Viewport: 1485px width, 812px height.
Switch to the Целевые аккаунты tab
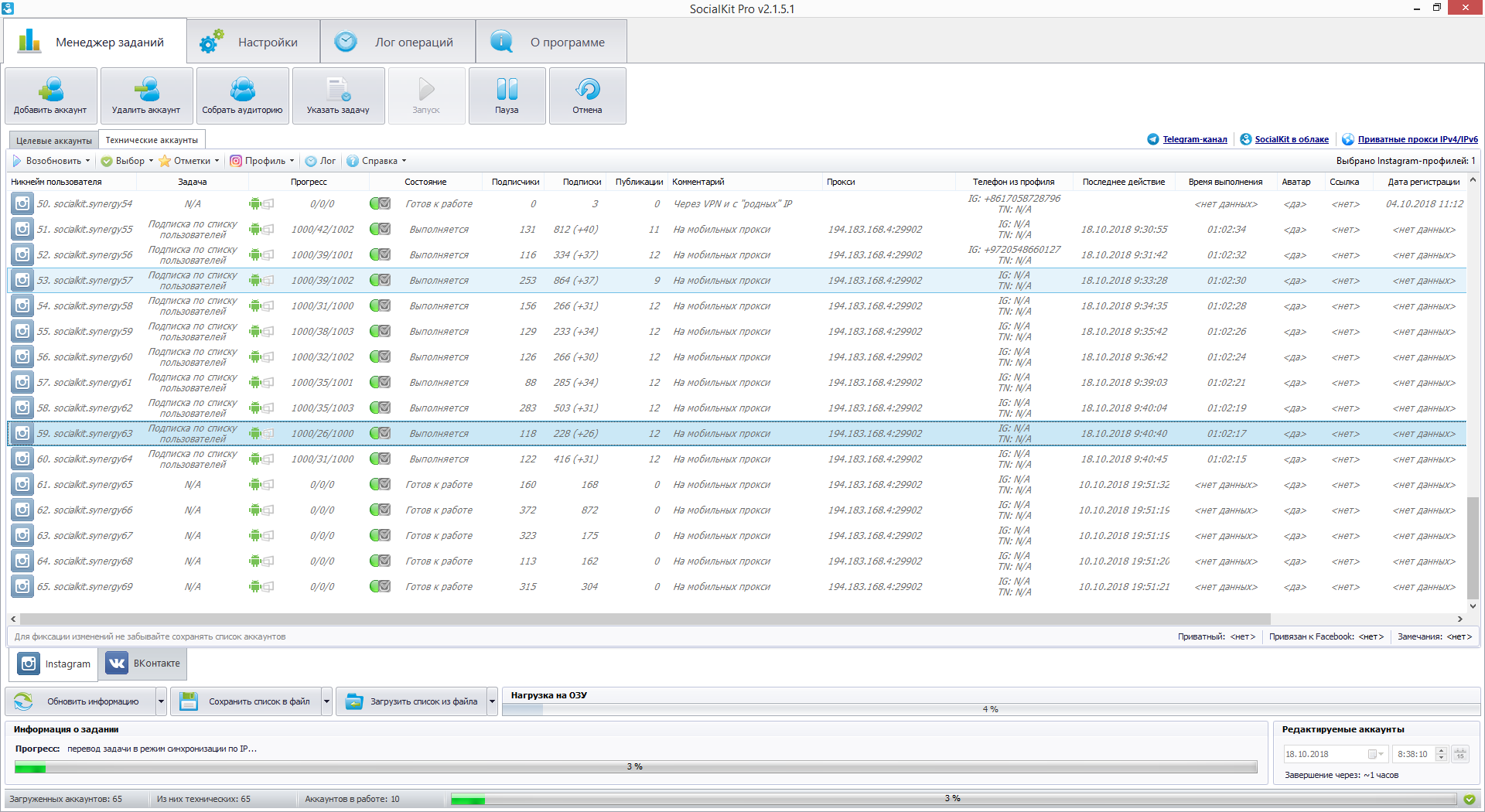click(54, 141)
